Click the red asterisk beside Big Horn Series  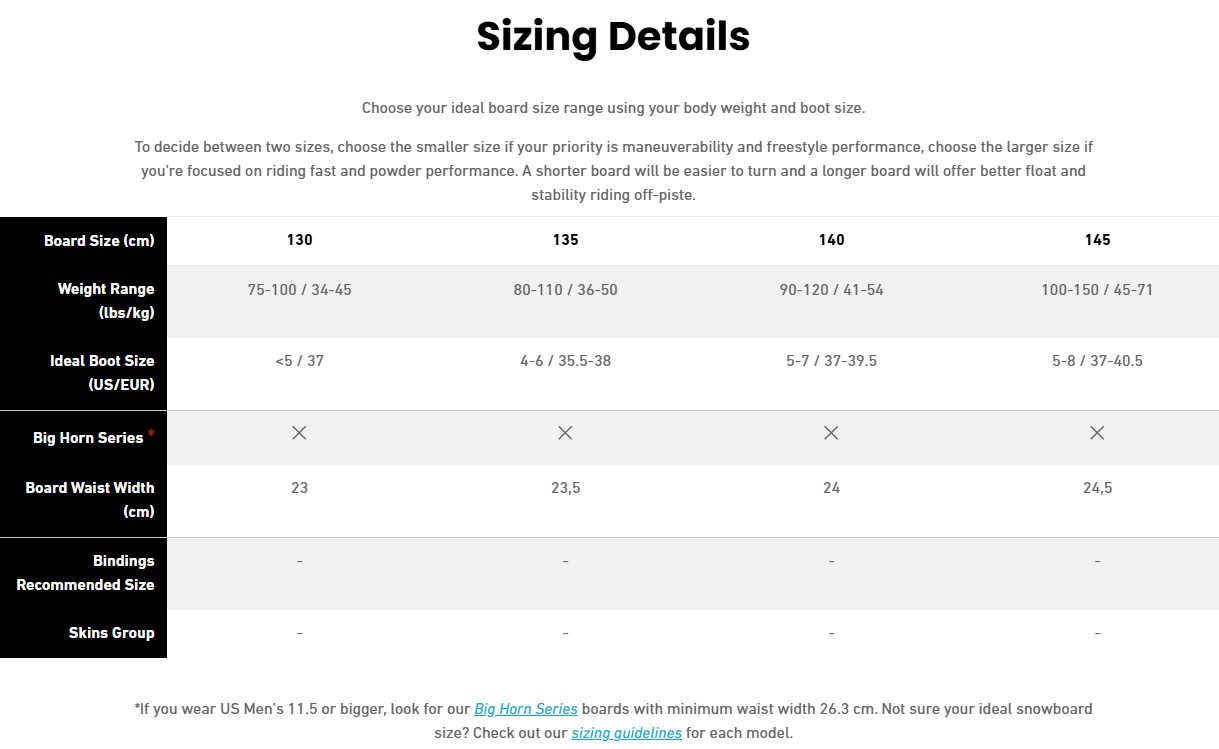point(151,434)
